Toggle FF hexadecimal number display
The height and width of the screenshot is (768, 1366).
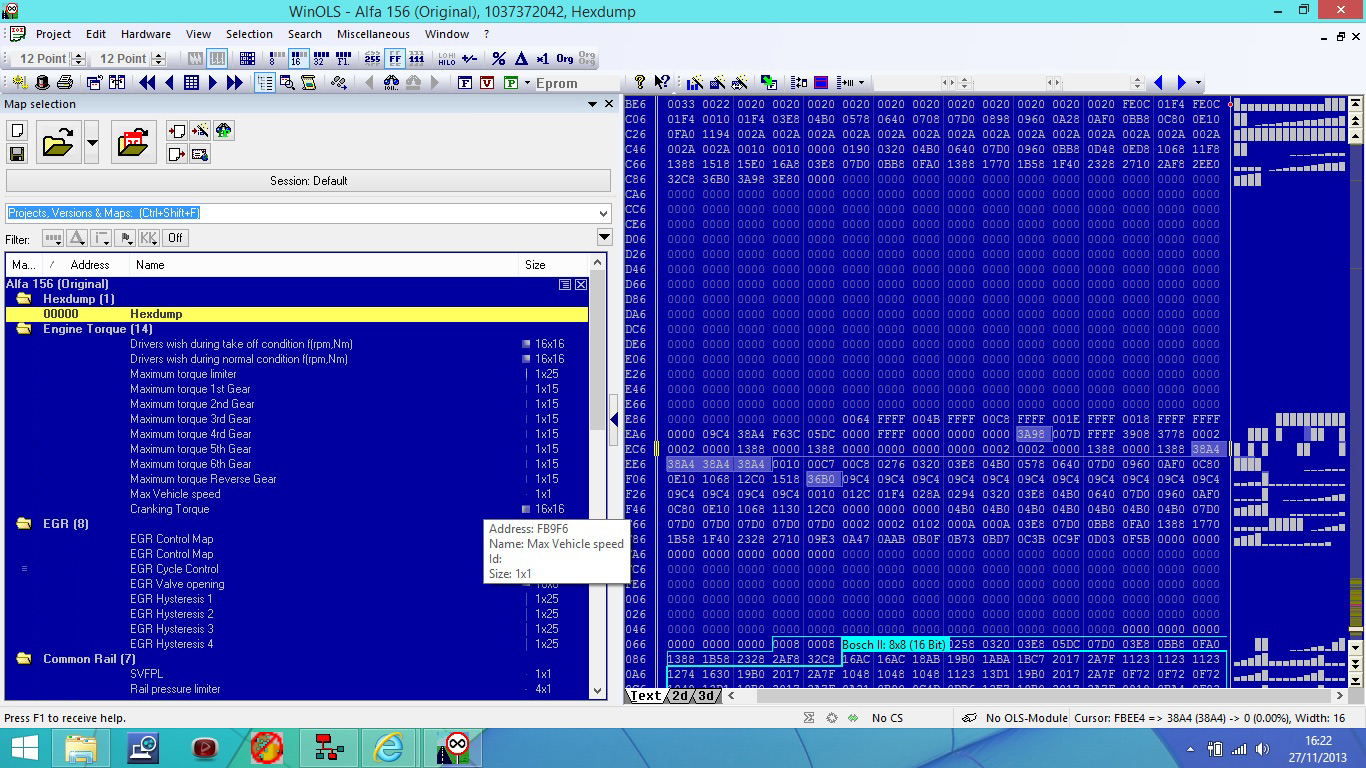tap(395, 59)
